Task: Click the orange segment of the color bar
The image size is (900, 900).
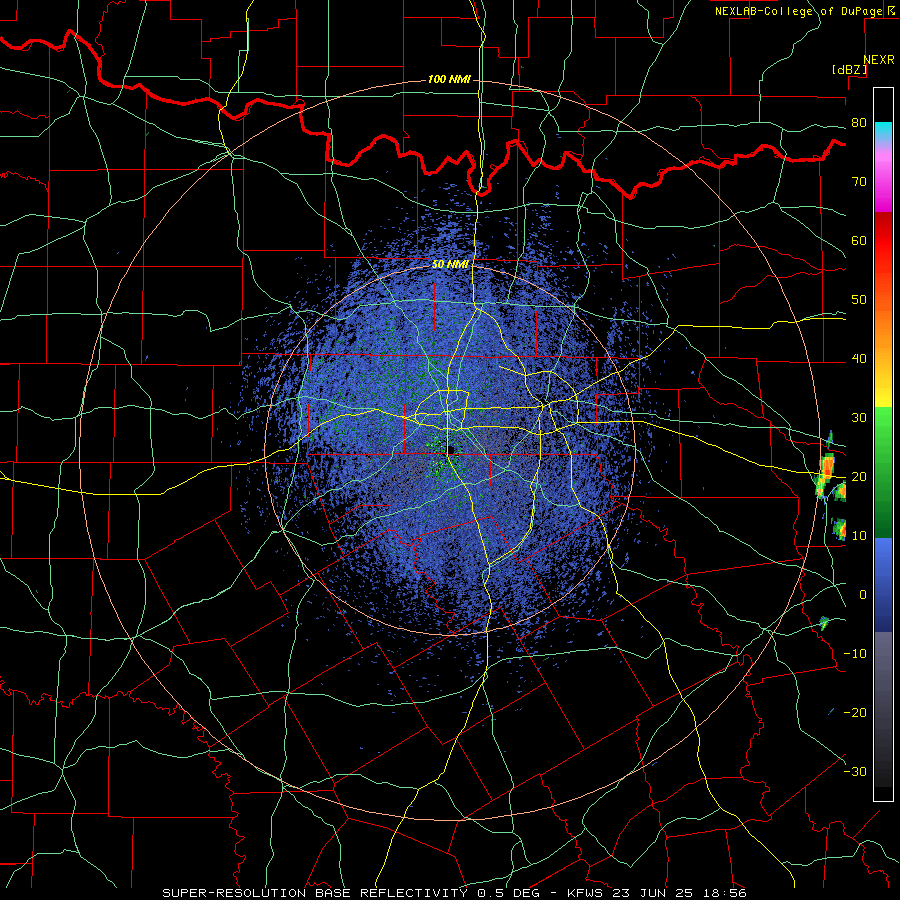Action: pos(883,327)
